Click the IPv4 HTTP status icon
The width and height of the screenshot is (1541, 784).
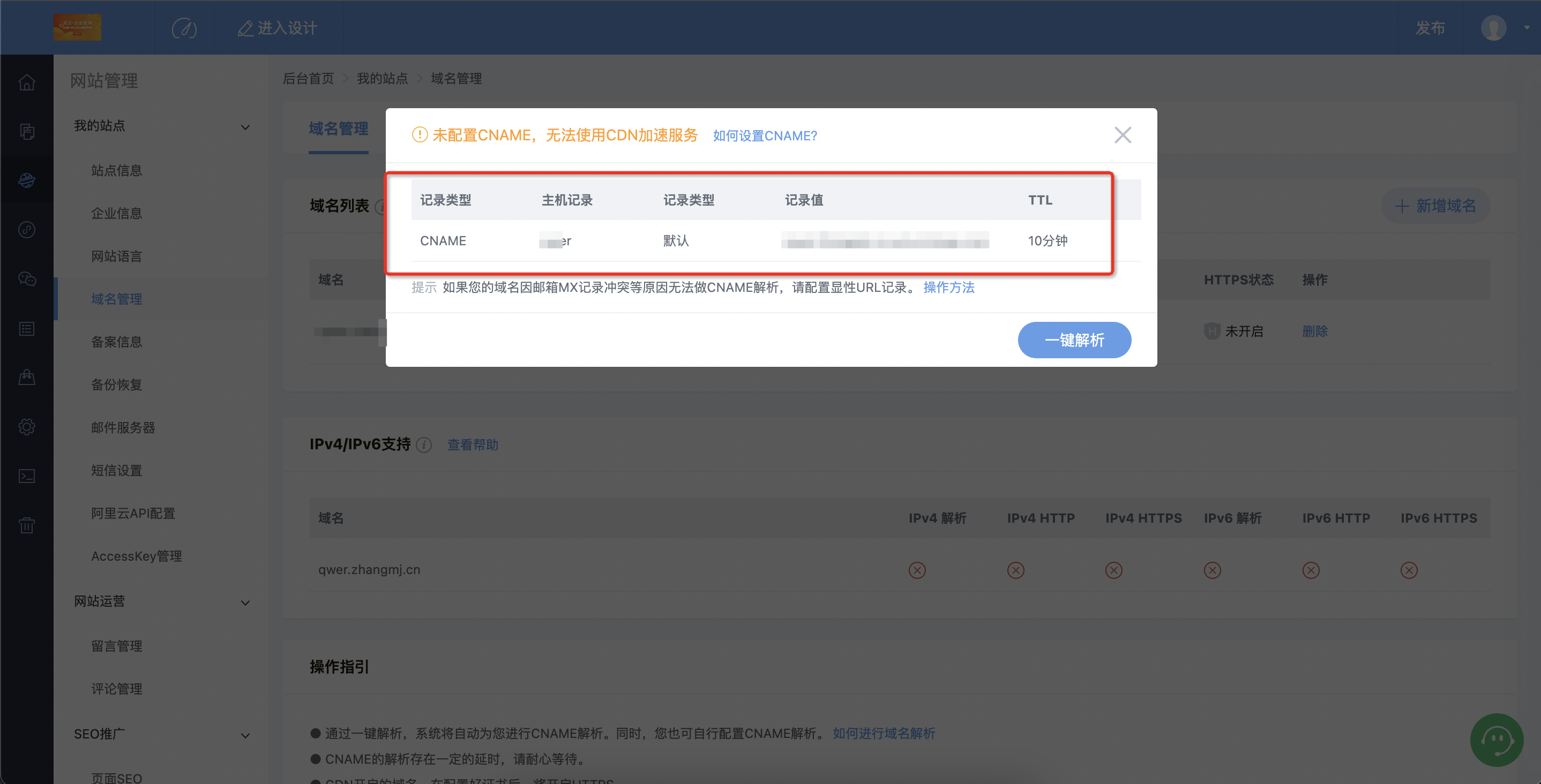1015,570
